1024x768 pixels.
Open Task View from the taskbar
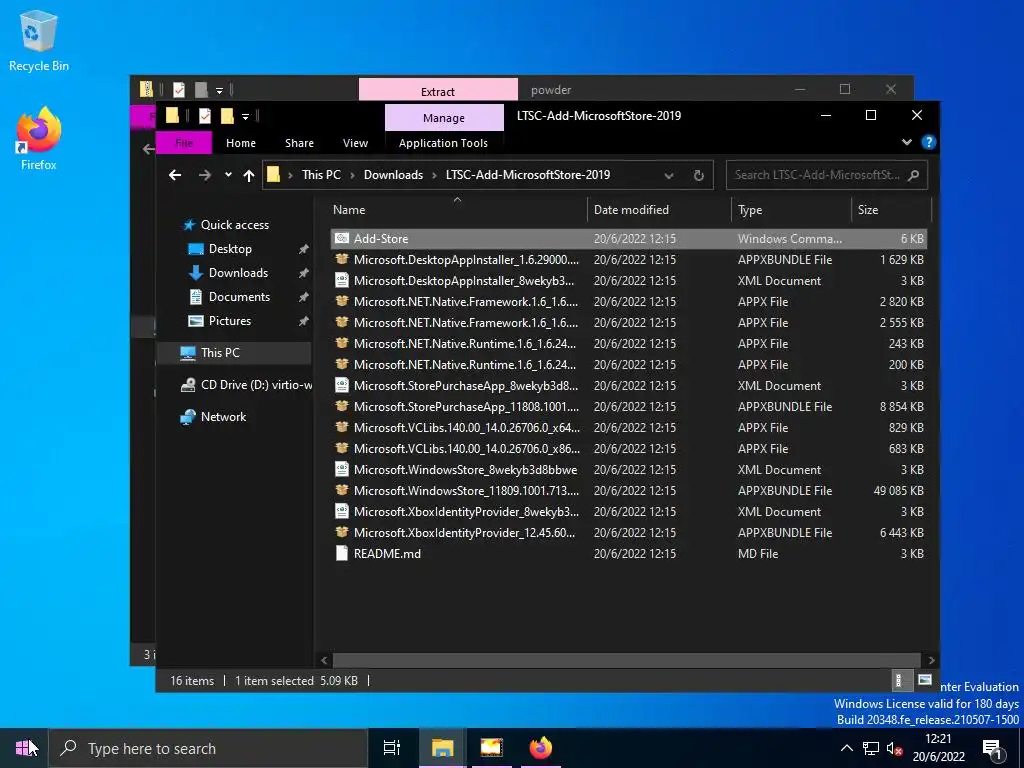392,748
